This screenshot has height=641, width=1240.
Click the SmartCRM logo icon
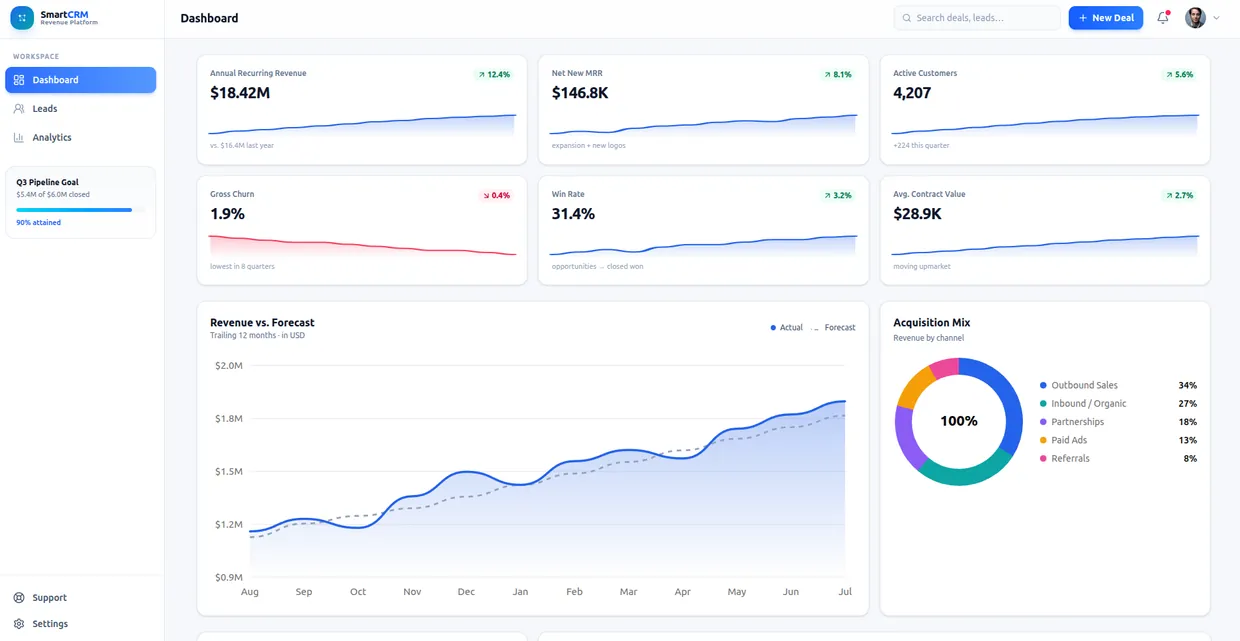tap(22, 18)
